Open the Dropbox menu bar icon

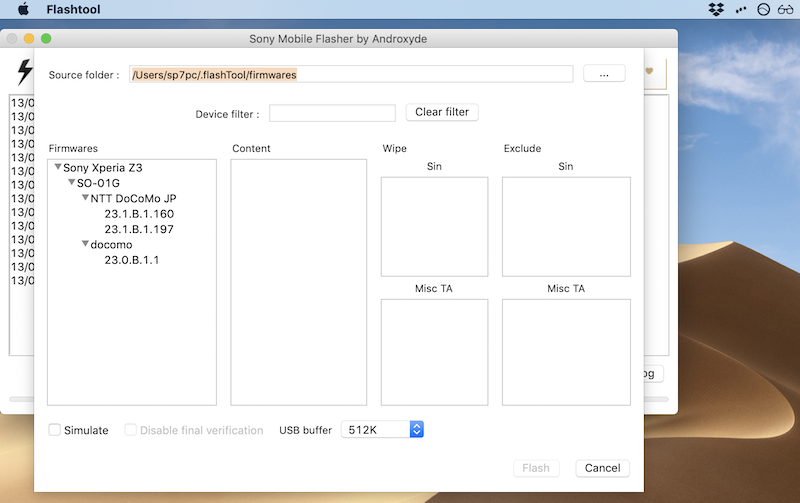click(x=715, y=9)
